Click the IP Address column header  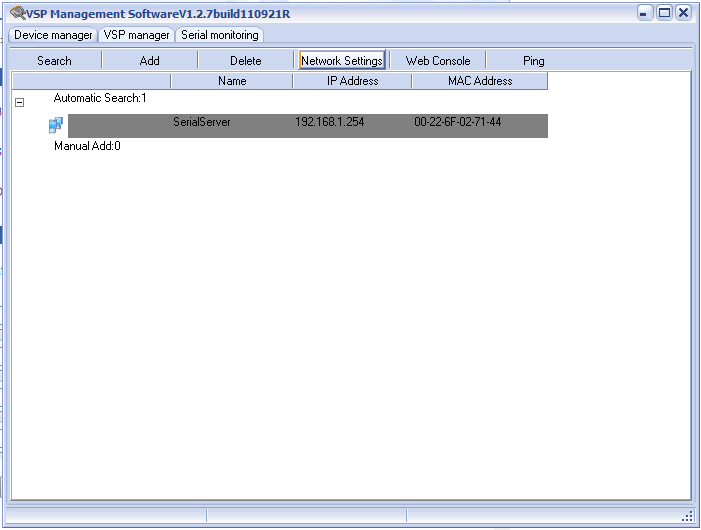click(352, 81)
